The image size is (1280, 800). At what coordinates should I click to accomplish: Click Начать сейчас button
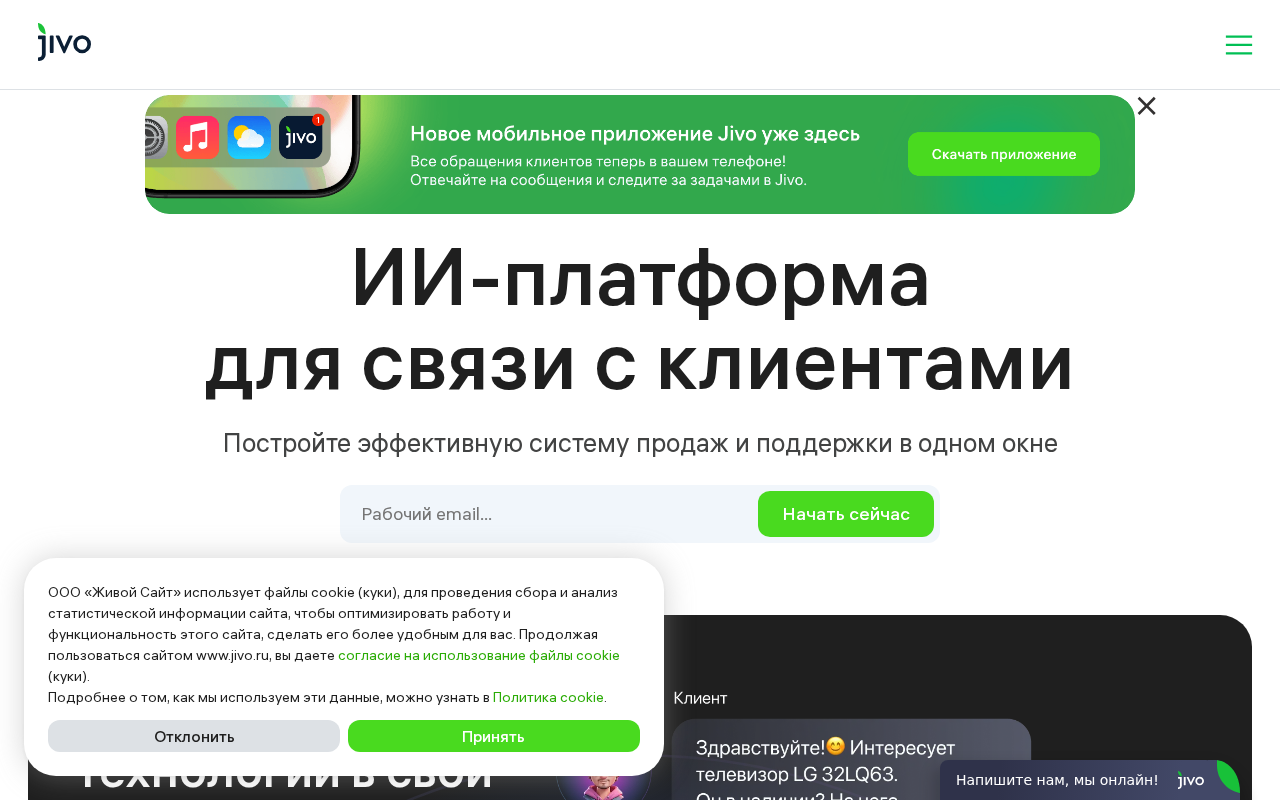pos(846,514)
